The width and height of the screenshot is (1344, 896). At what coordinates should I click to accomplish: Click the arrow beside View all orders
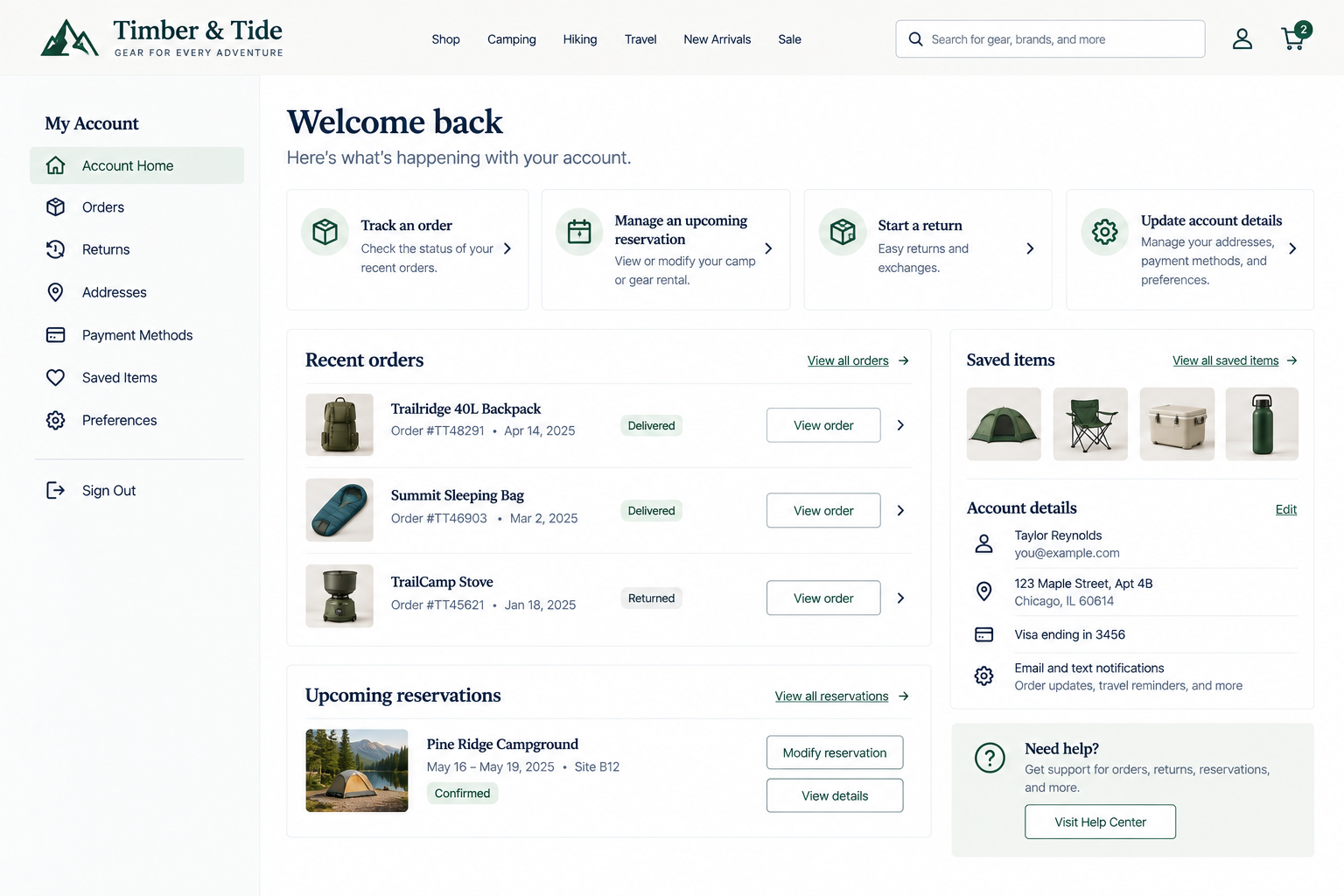[x=904, y=360]
